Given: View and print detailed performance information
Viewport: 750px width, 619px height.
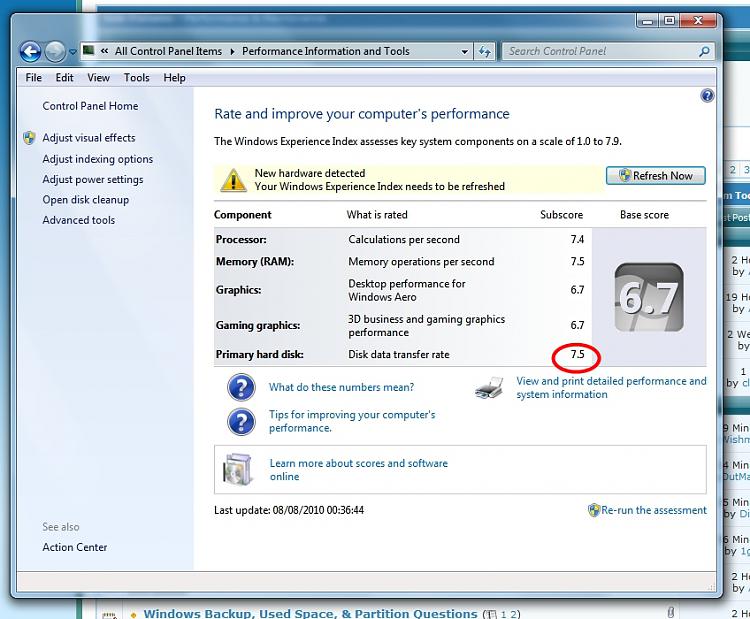Looking at the screenshot, I should pos(611,387).
